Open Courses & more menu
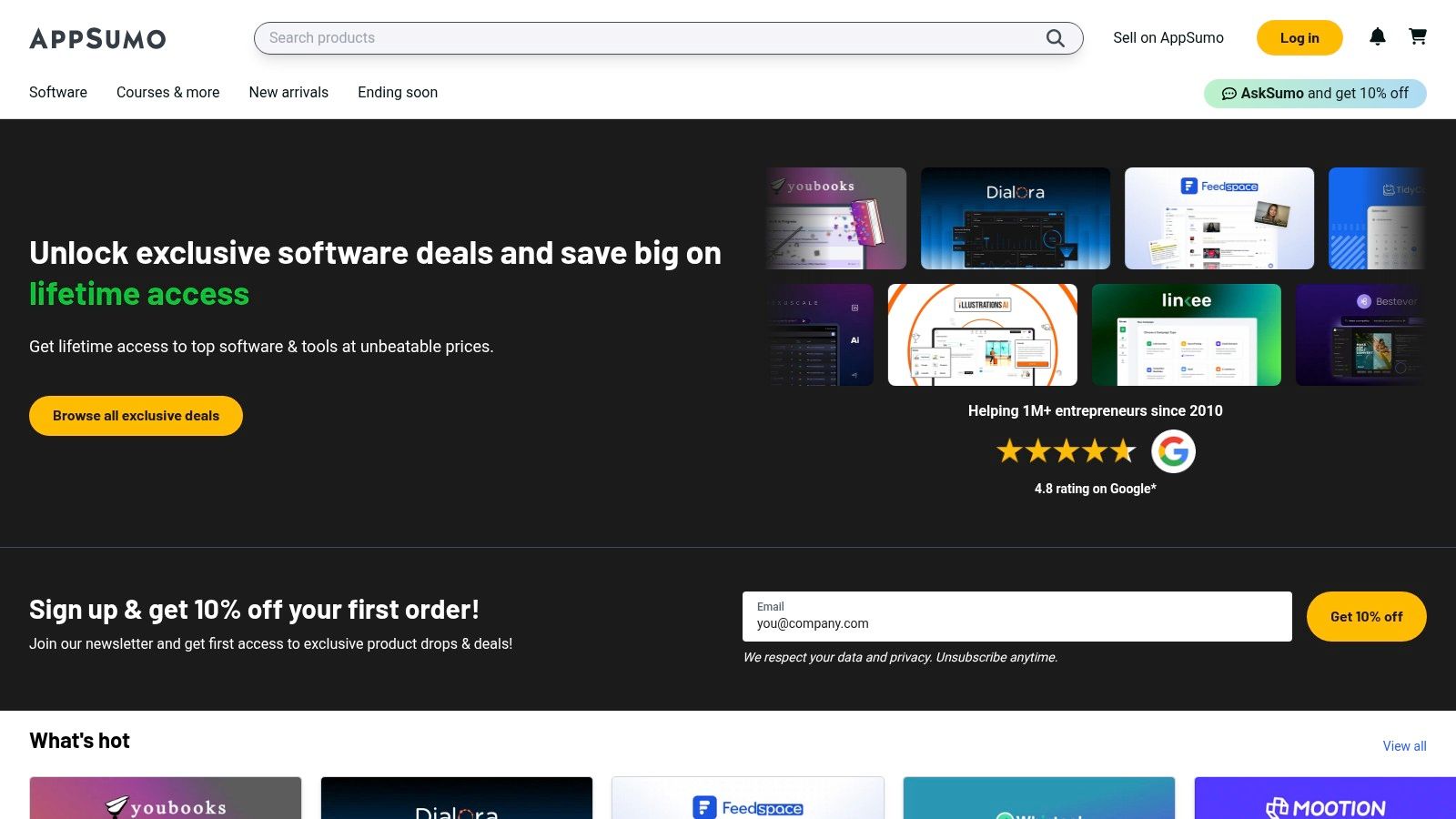 (x=168, y=93)
